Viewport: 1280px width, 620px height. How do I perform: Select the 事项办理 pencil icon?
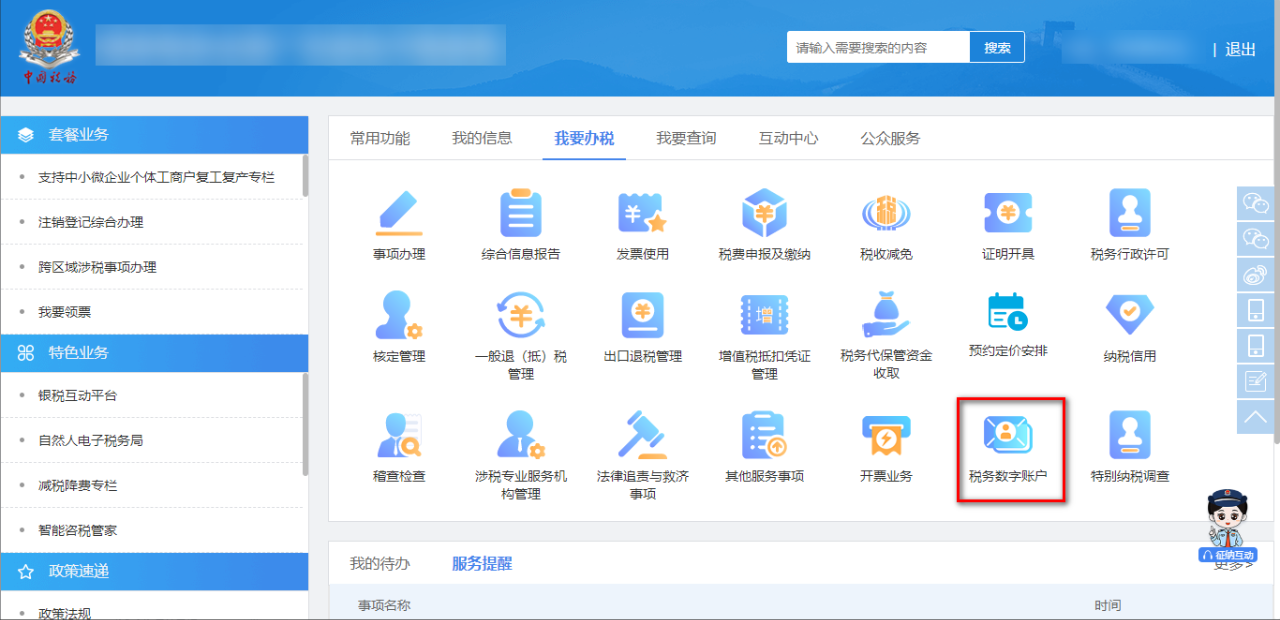tap(399, 214)
